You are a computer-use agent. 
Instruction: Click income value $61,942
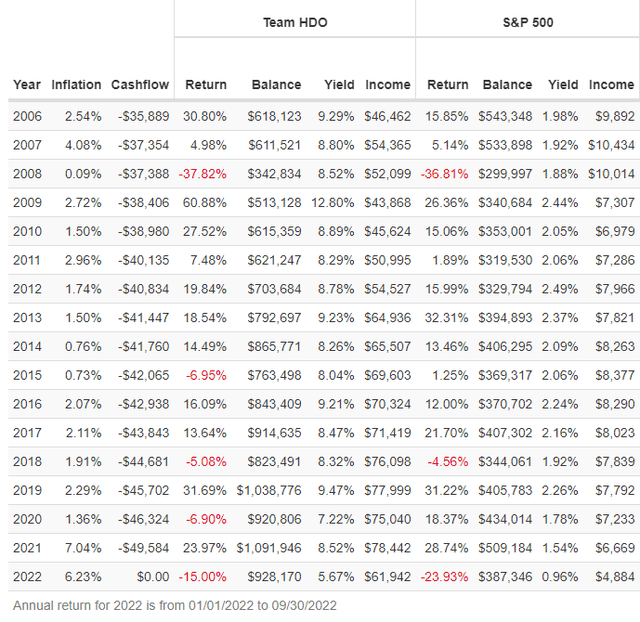pos(388,577)
